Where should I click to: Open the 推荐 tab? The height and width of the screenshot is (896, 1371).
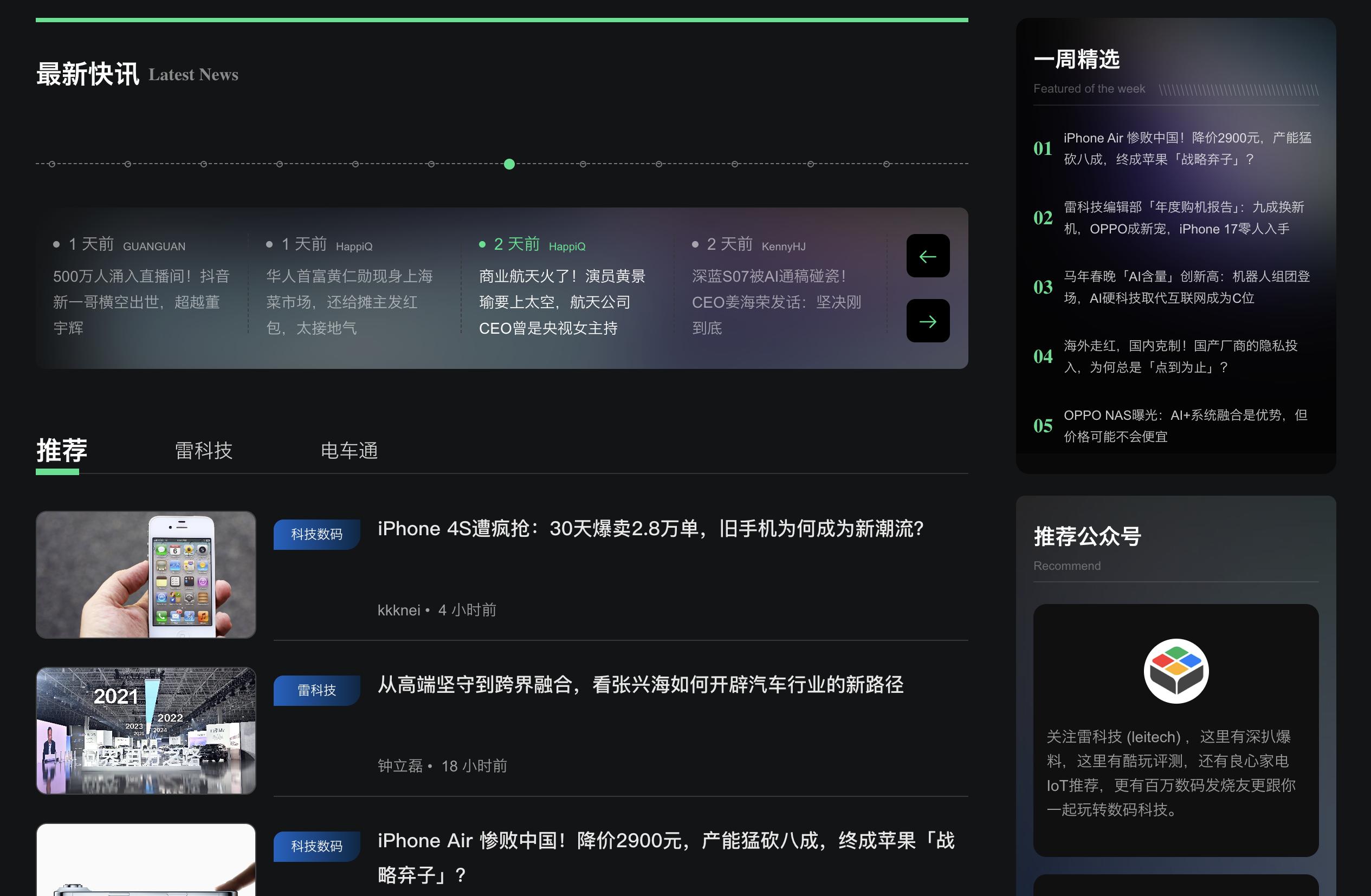pyautogui.click(x=61, y=451)
